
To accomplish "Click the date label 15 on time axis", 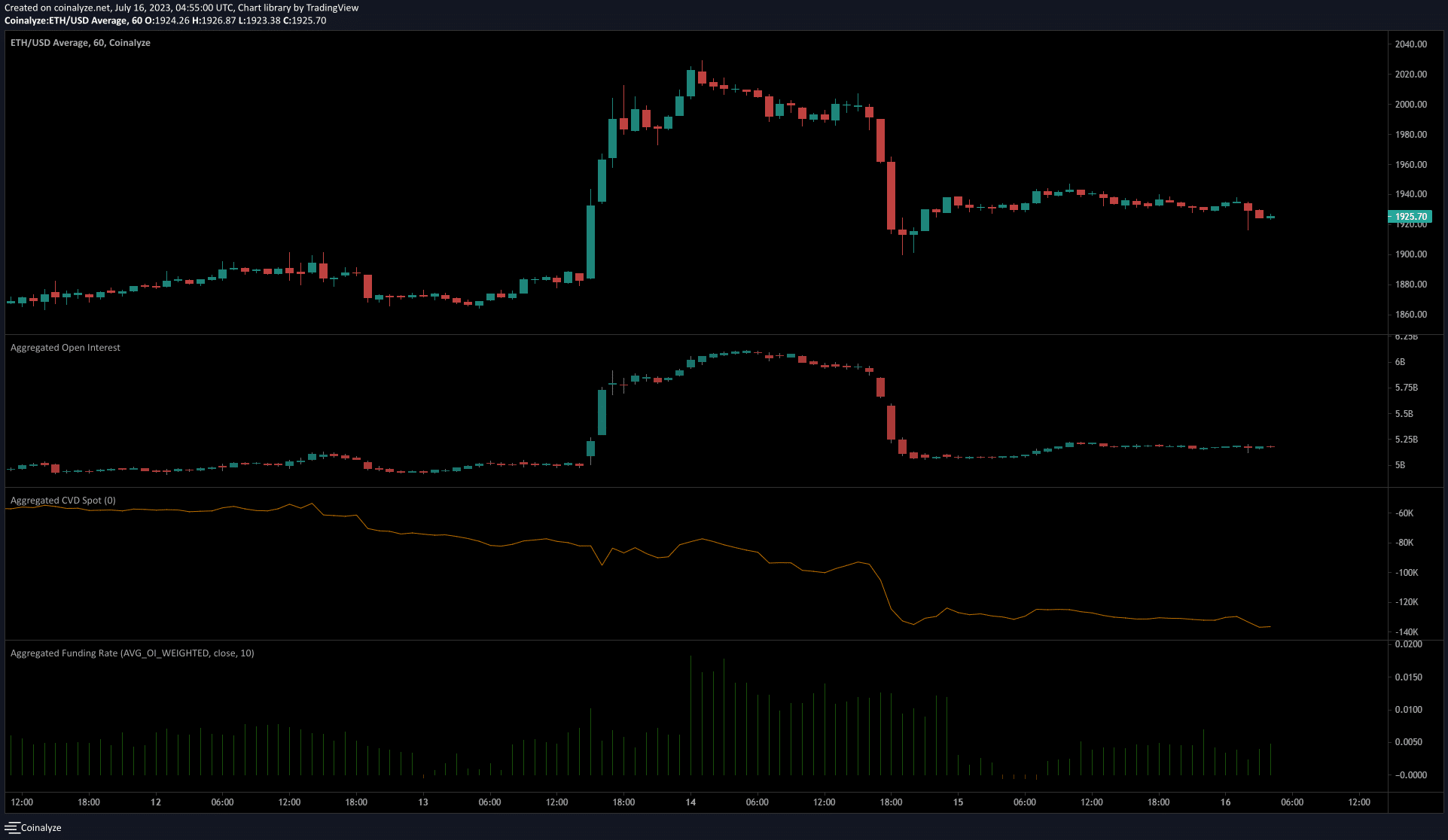I will [958, 802].
